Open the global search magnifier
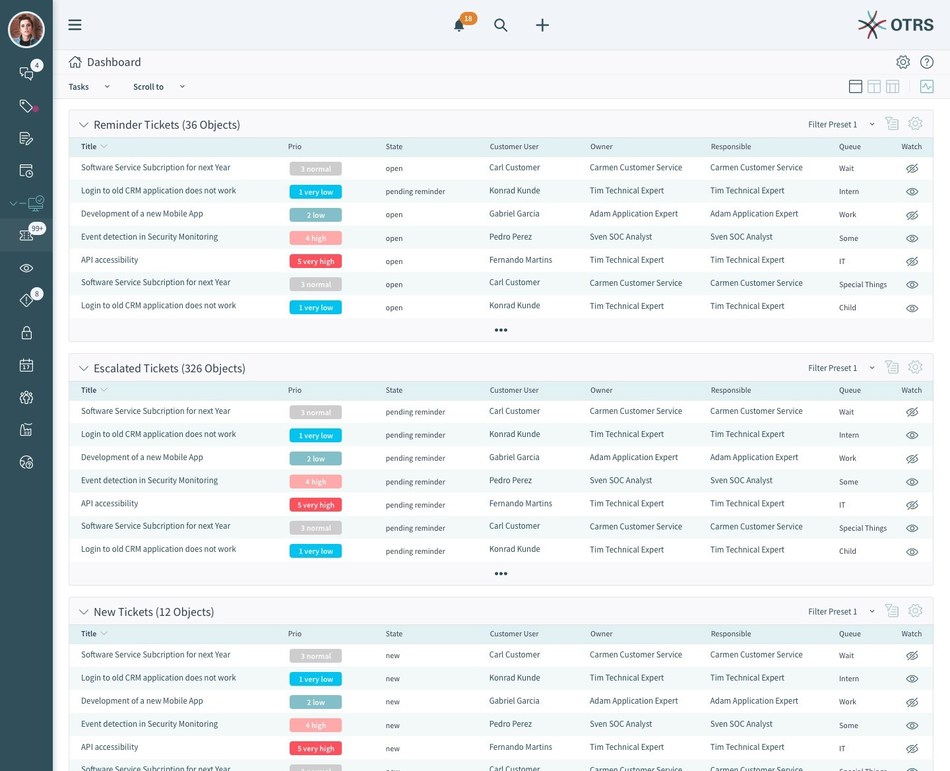Image resolution: width=950 pixels, height=771 pixels. click(500, 25)
